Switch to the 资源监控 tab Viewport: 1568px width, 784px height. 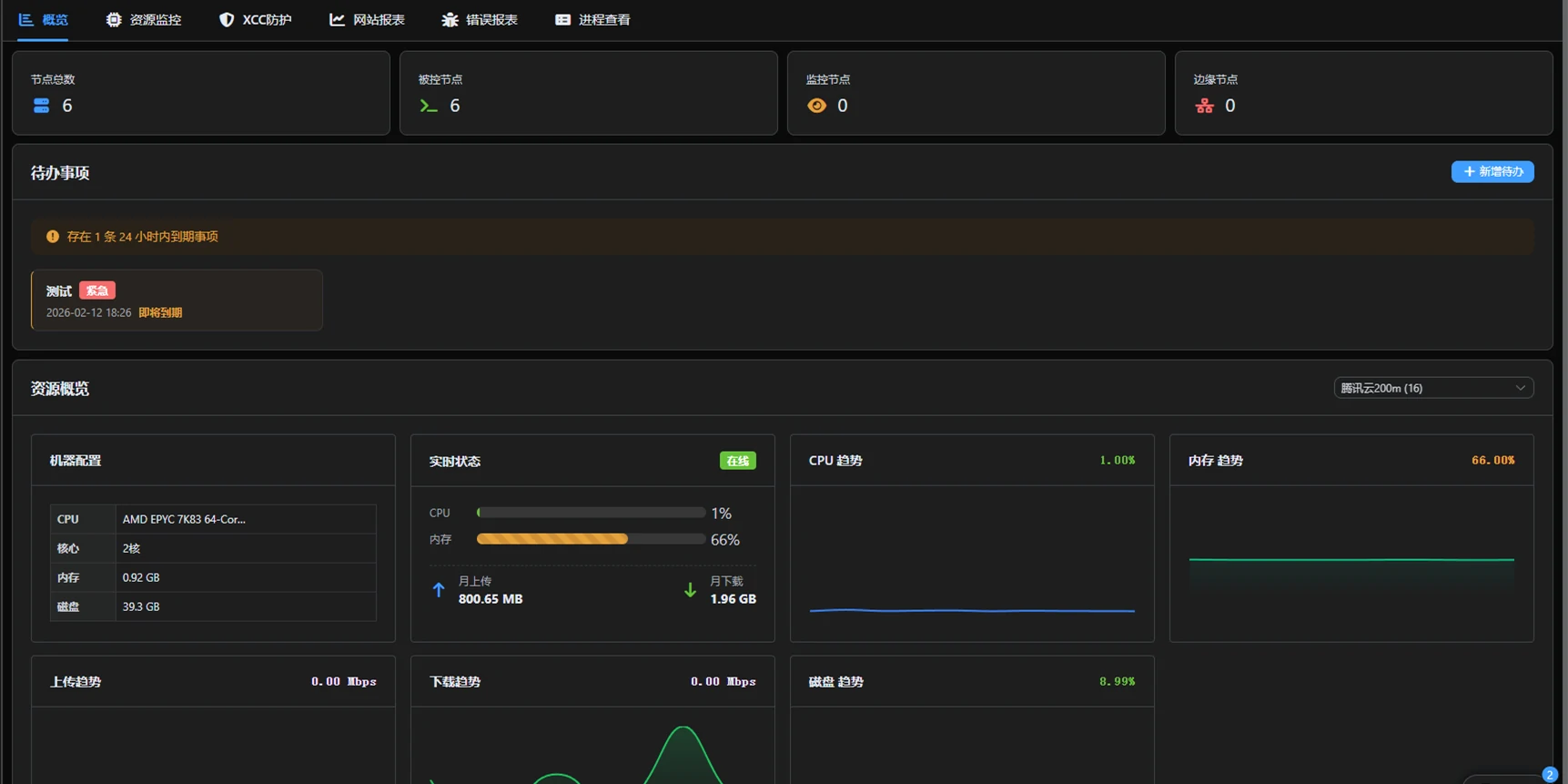144,20
